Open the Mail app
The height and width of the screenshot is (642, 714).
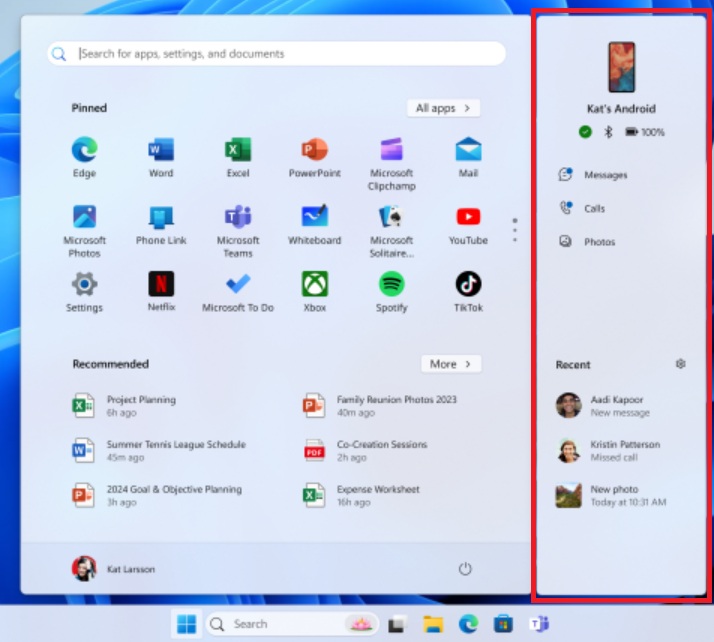click(468, 157)
